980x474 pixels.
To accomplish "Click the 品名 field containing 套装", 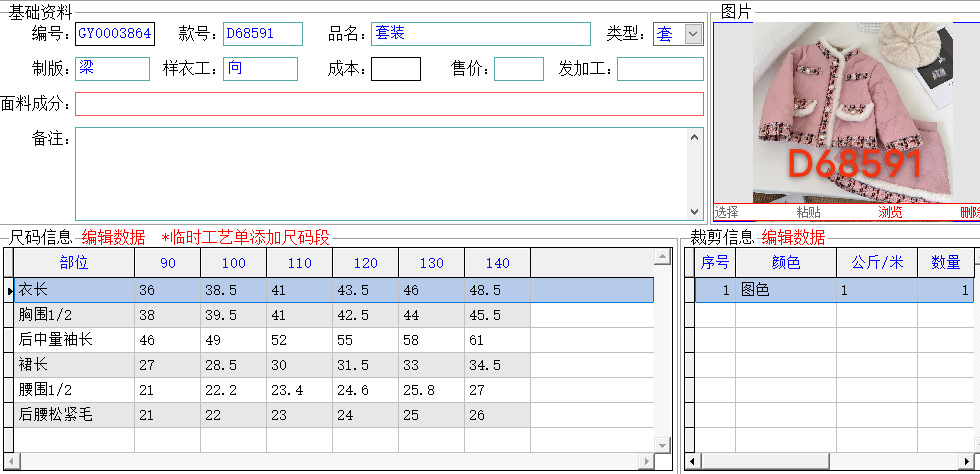I will pyautogui.click(x=481, y=34).
